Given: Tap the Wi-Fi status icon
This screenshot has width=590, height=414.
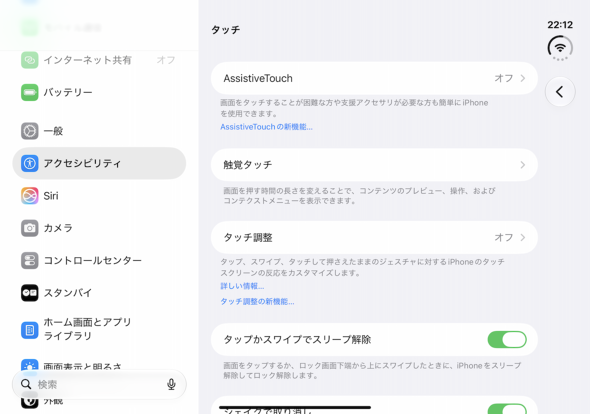Looking at the screenshot, I should 560,48.
